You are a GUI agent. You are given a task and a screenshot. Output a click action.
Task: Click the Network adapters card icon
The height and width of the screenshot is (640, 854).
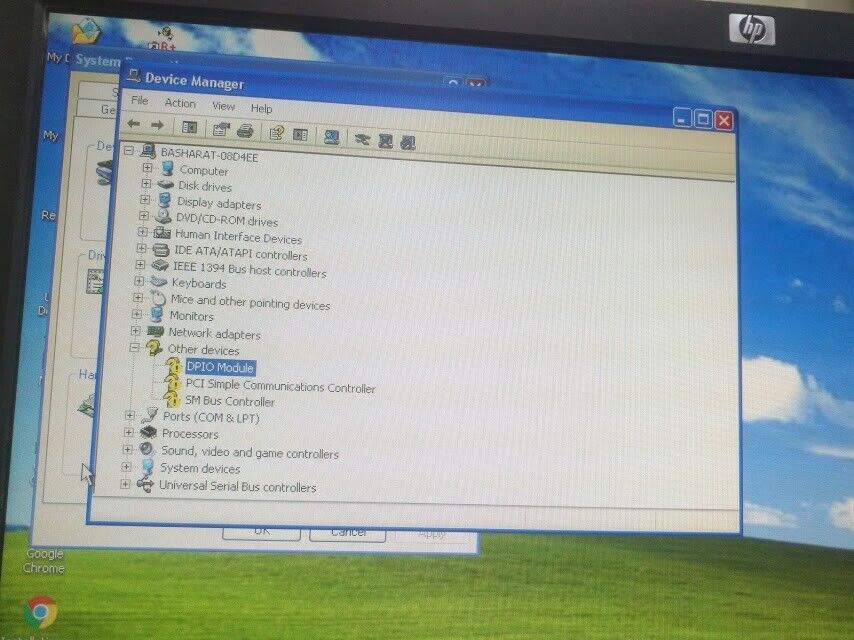[x=156, y=331]
